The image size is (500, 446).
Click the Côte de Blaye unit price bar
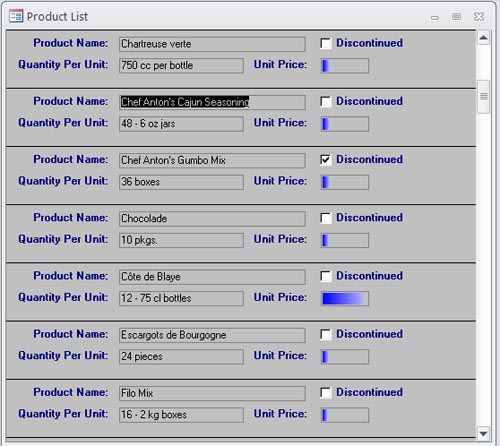(345, 299)
